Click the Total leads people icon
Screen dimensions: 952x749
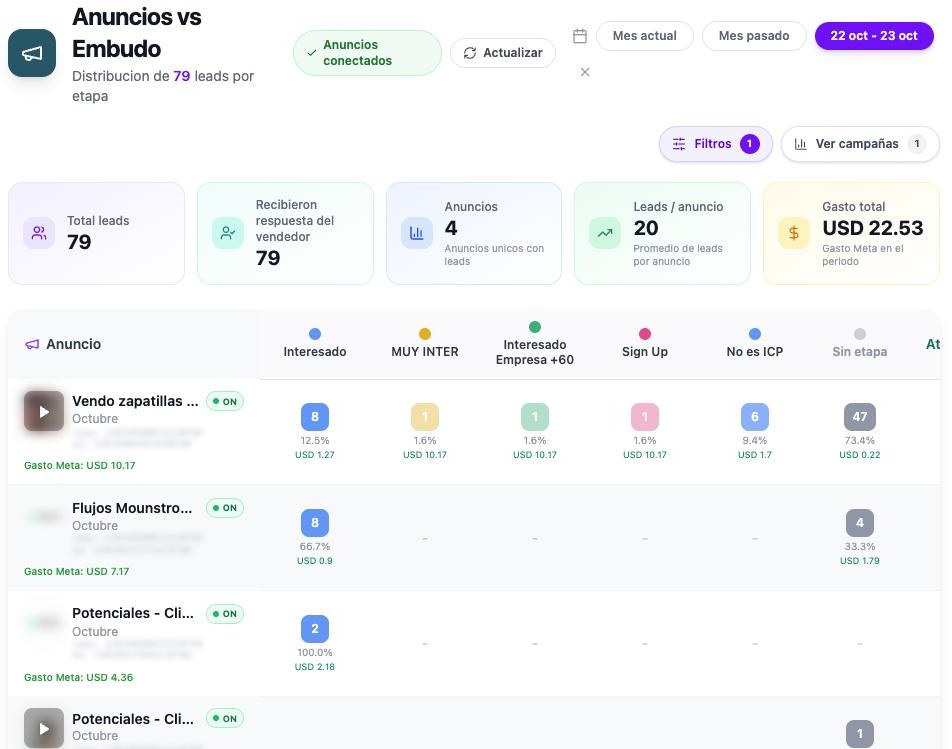(39, 233)
